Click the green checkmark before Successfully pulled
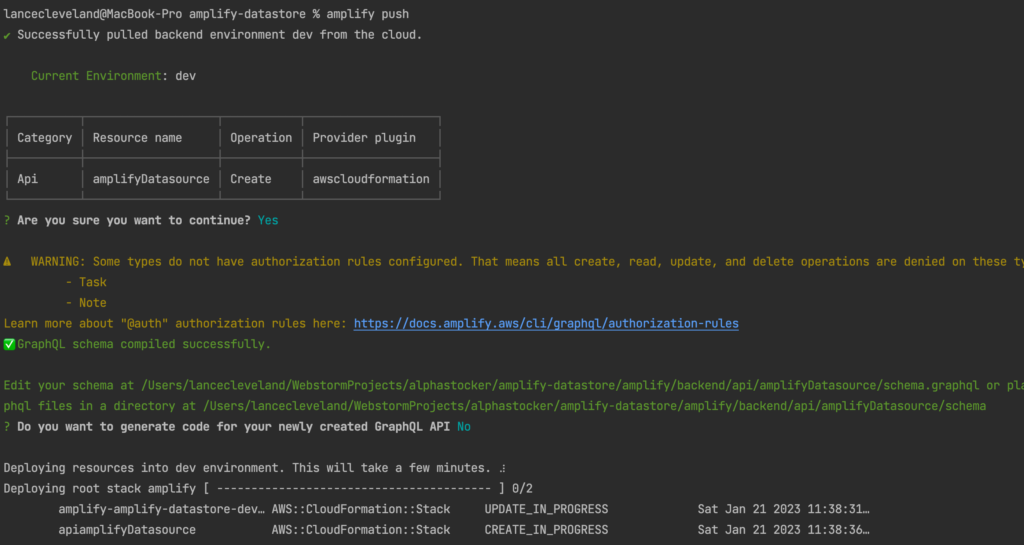The width and height of the screenshot is (1024, 545). (x=7, y=35)
